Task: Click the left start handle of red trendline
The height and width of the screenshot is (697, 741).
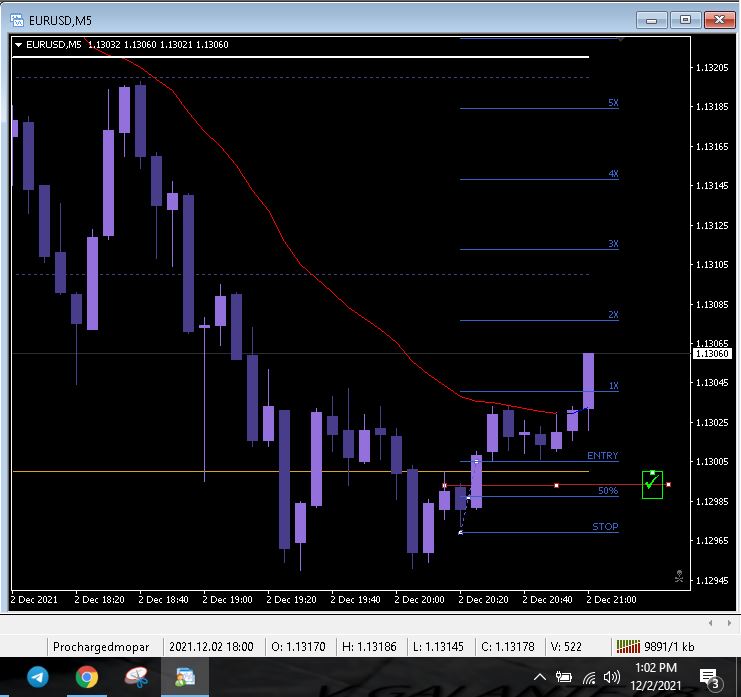Action: click(444, 485)
